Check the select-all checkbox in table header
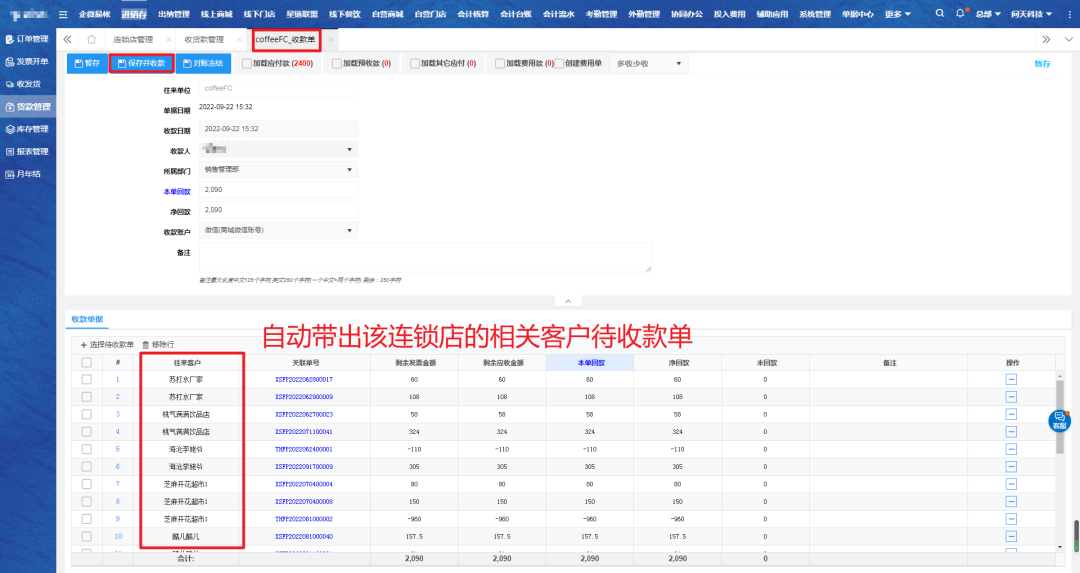The height and width of the screenshot is (573, 1080). coord(86,362)
